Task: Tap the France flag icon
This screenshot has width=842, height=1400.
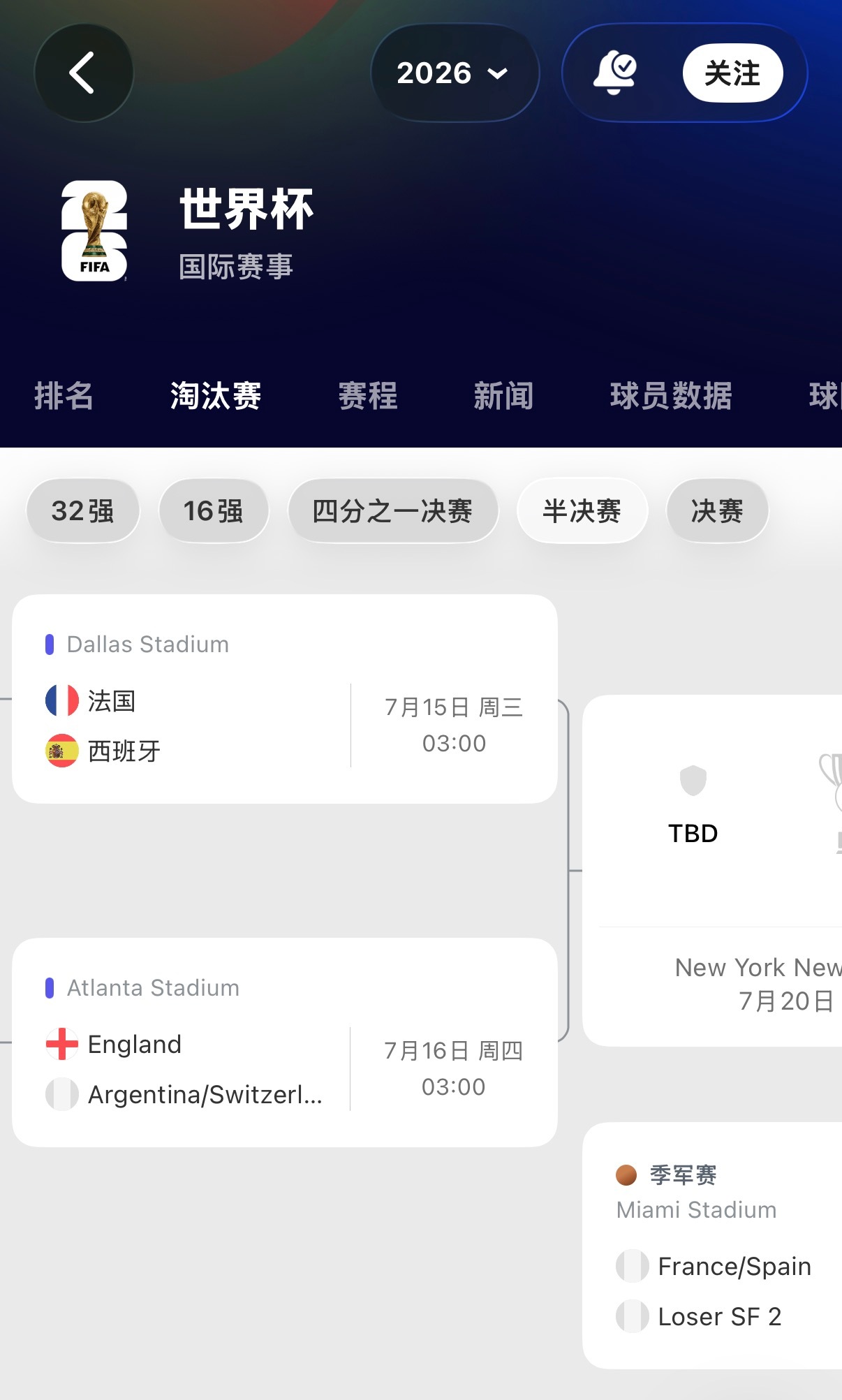Action: click(62, 700)
